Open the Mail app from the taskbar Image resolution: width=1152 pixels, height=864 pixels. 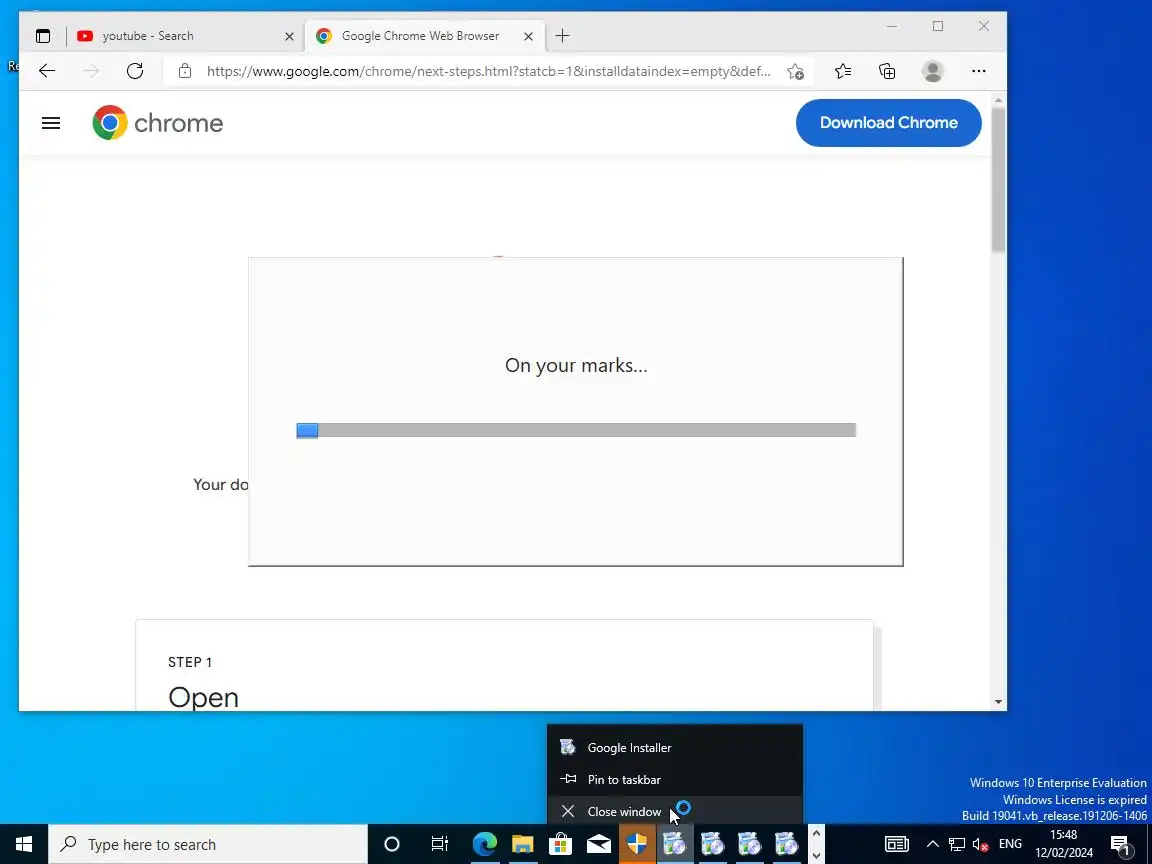(599, 845)
